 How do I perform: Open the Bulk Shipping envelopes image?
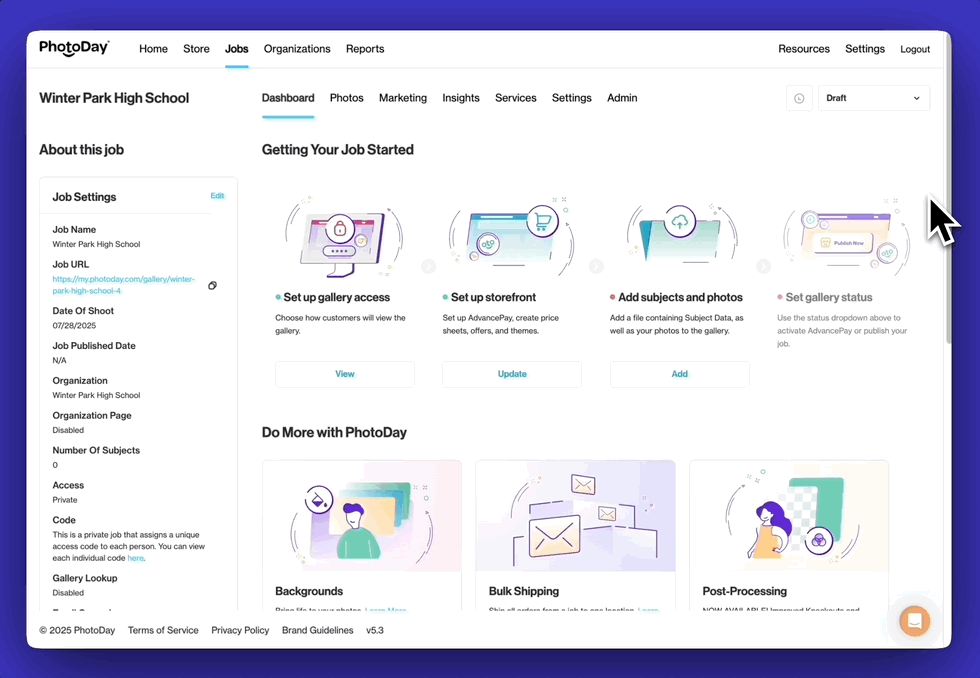(x=575, y=516)
